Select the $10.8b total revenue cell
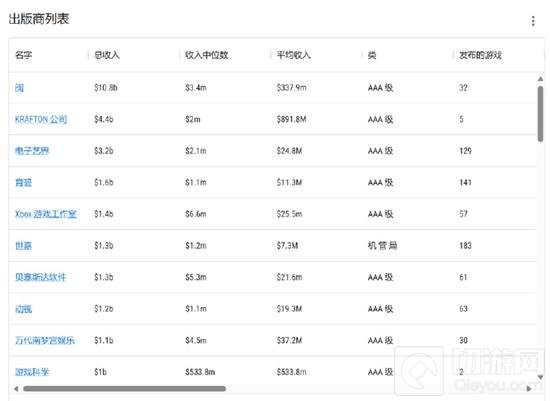550x401 pixels. [x=106, y=88]
